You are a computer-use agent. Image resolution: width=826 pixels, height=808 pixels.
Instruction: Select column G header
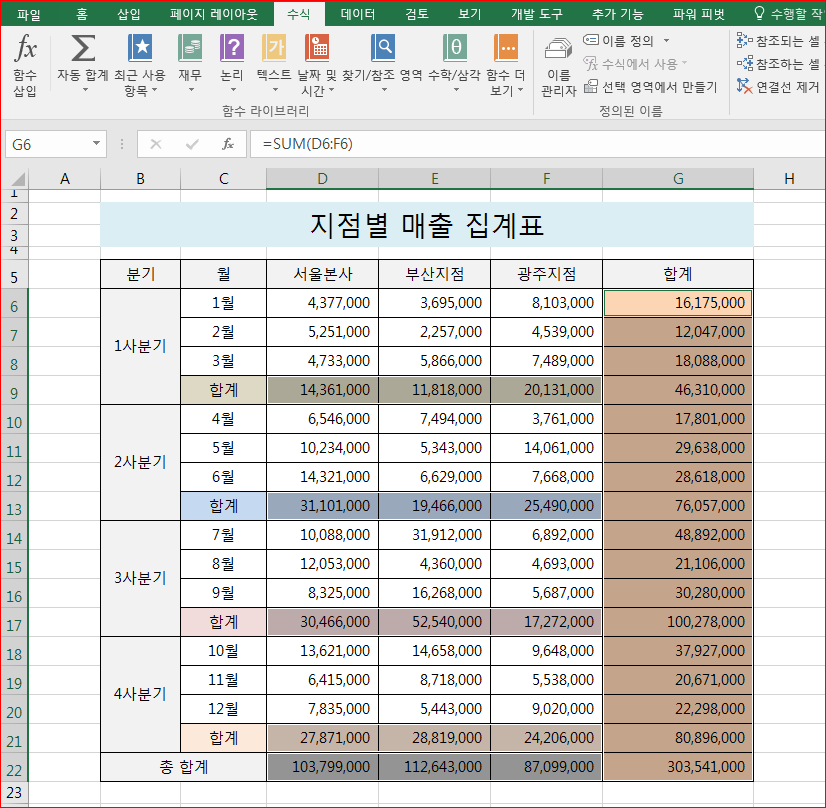click(x=678, y=179)
